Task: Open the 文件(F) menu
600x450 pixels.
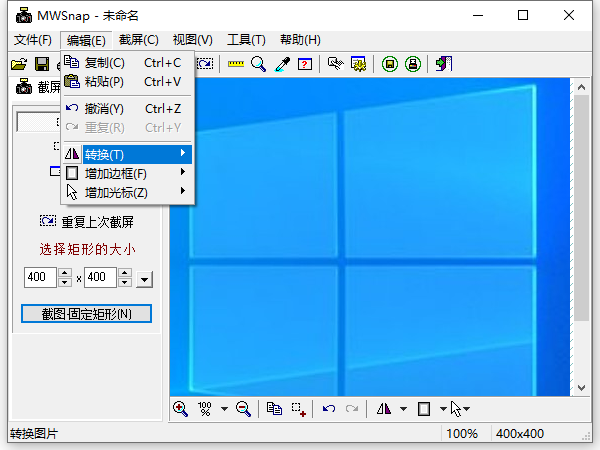Action: [x=33, y=40]
